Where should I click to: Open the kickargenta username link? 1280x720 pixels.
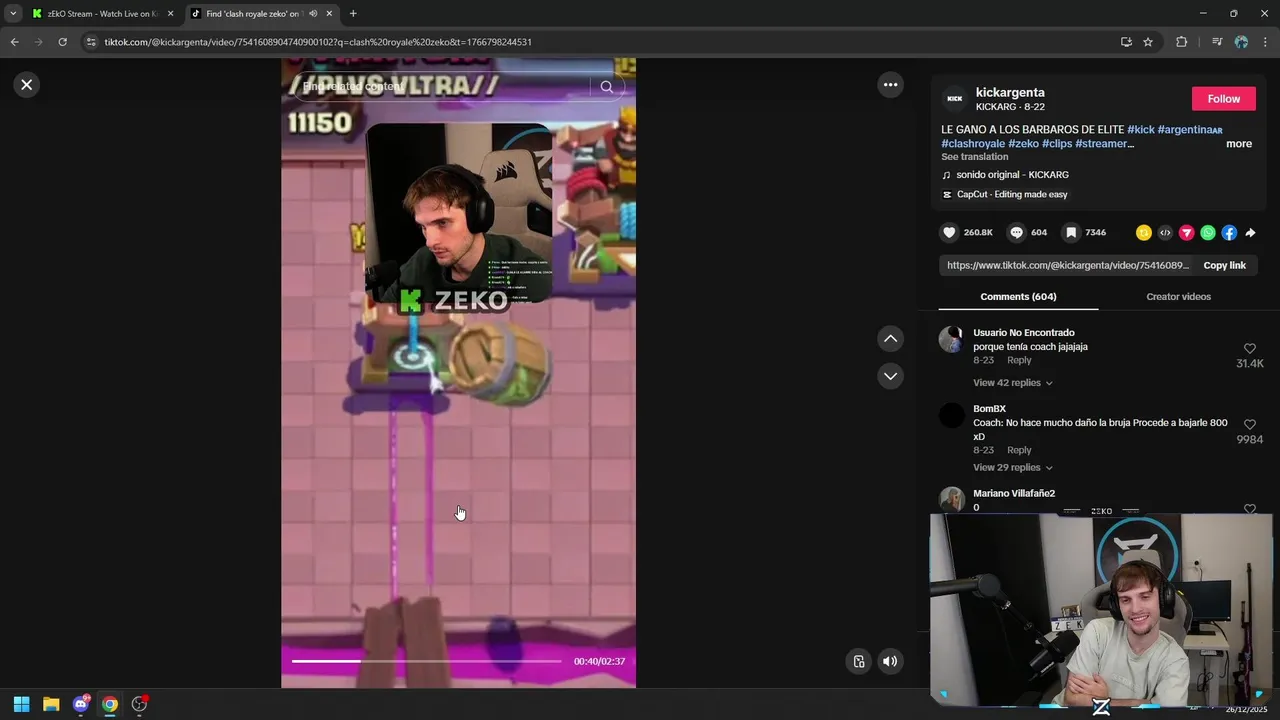pos(1010,92)
